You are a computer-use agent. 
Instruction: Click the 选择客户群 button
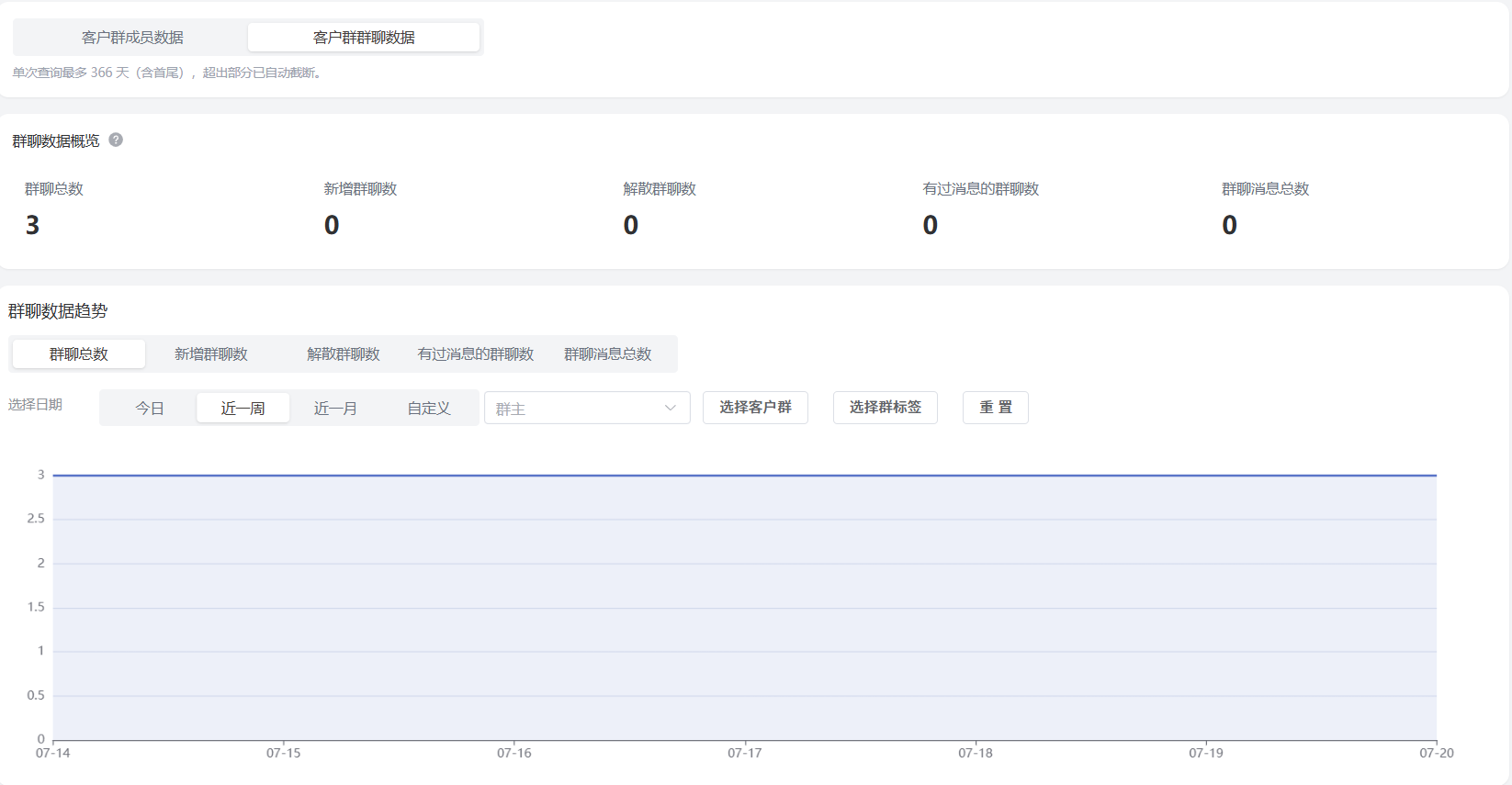(755, 408)
